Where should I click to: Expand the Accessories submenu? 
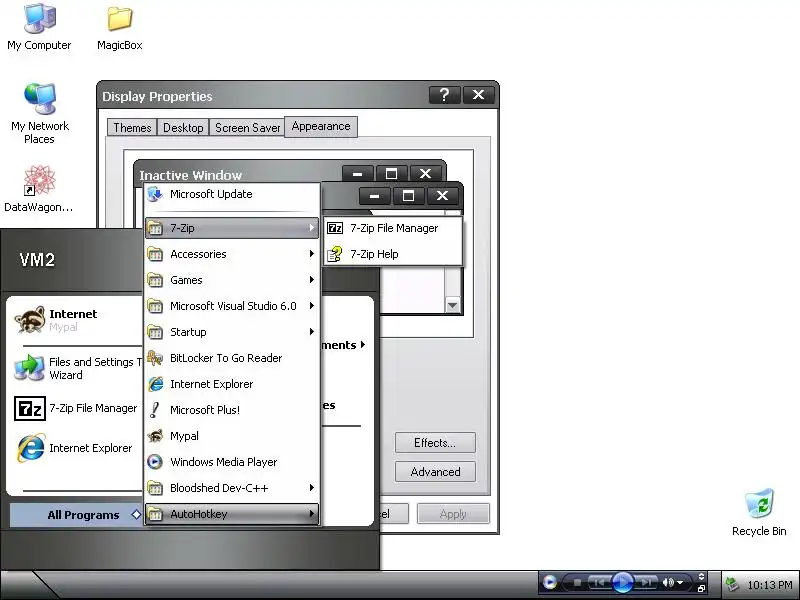232,254
